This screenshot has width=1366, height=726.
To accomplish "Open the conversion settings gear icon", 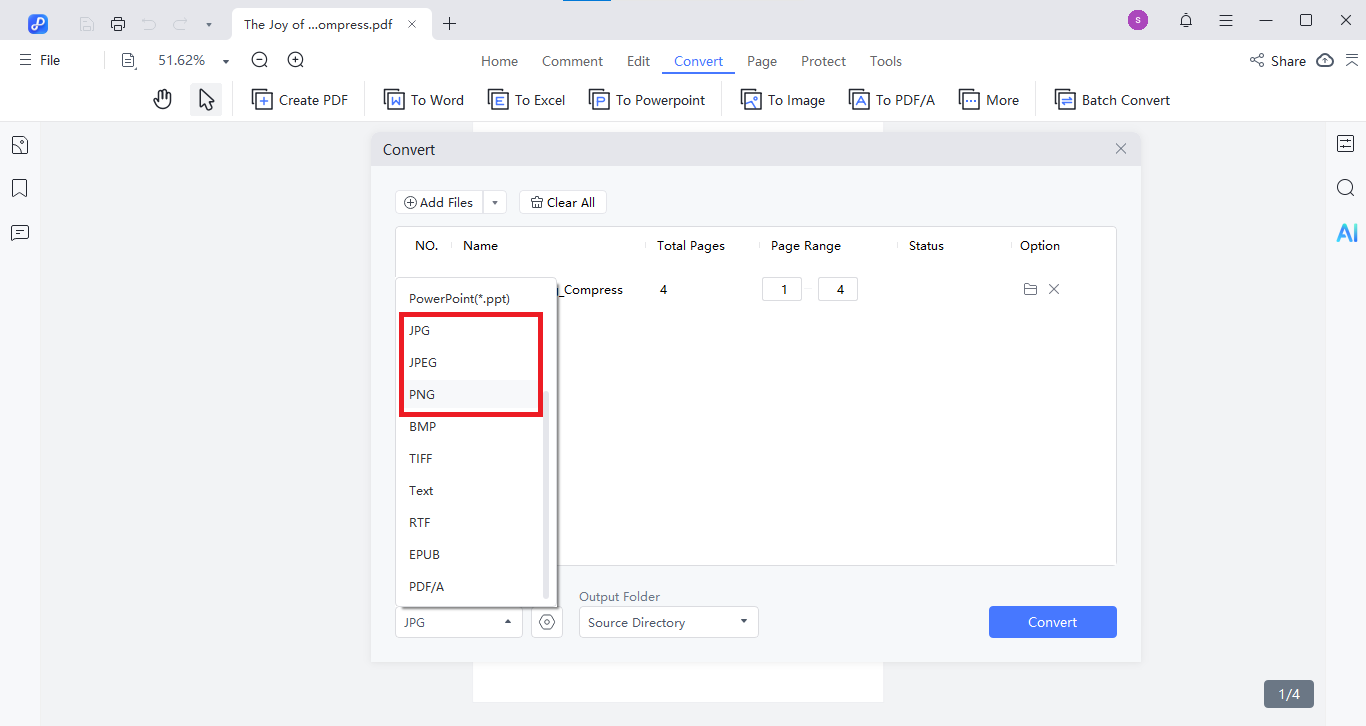I will pyautogui.click(x=546, y=622).
